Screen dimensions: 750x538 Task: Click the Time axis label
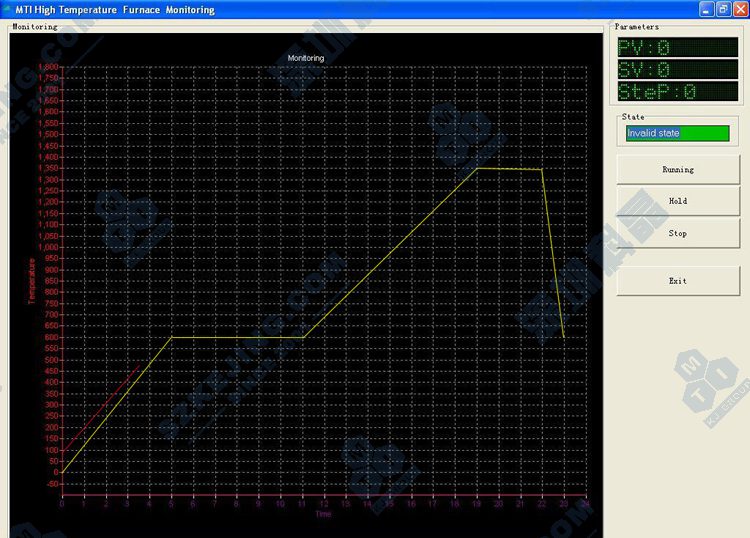tap(323, 515)
